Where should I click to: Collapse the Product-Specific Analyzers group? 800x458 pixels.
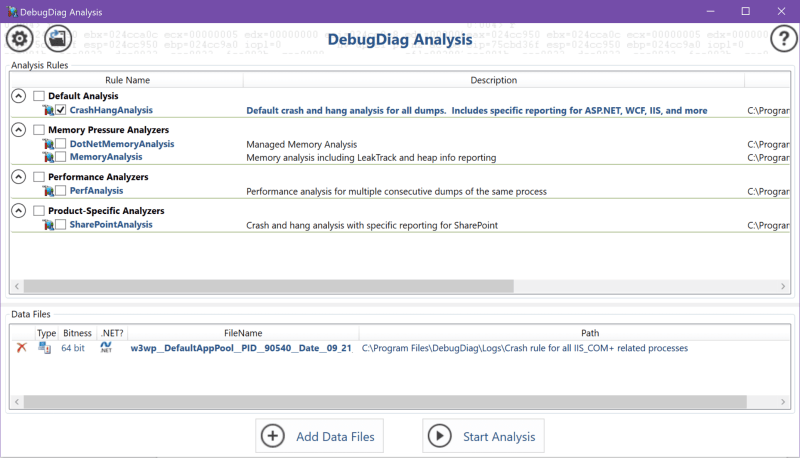pos(18,210)
